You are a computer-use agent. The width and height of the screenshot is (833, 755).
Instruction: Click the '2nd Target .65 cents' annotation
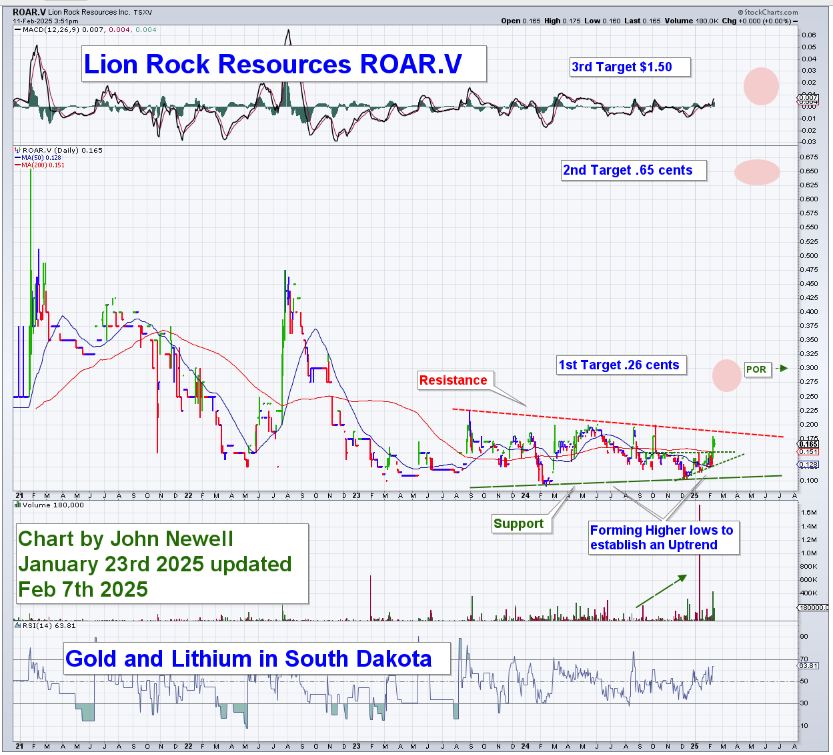[634, 171]
